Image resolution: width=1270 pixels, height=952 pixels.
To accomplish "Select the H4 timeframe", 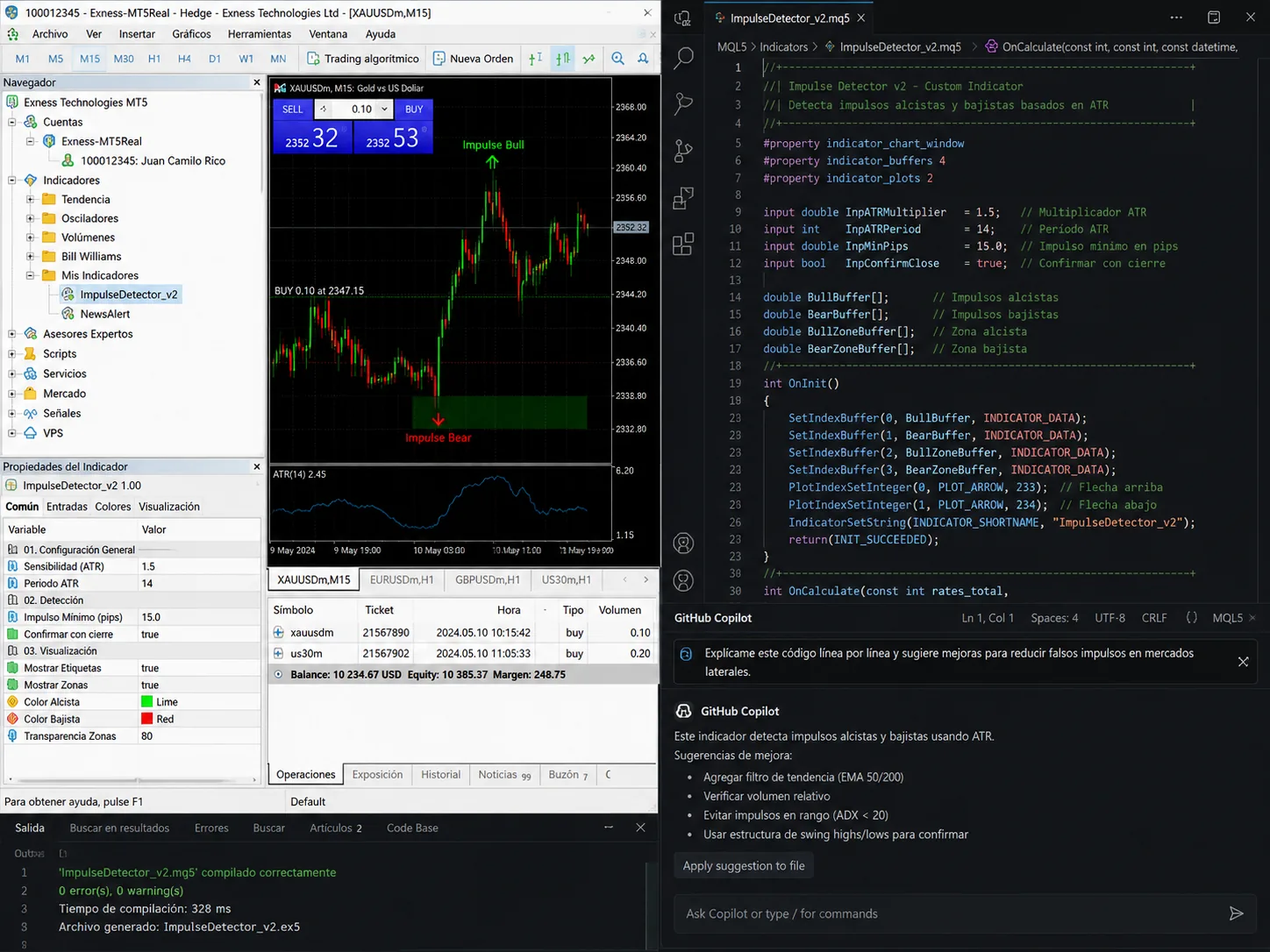I will (x=184, y=59).
